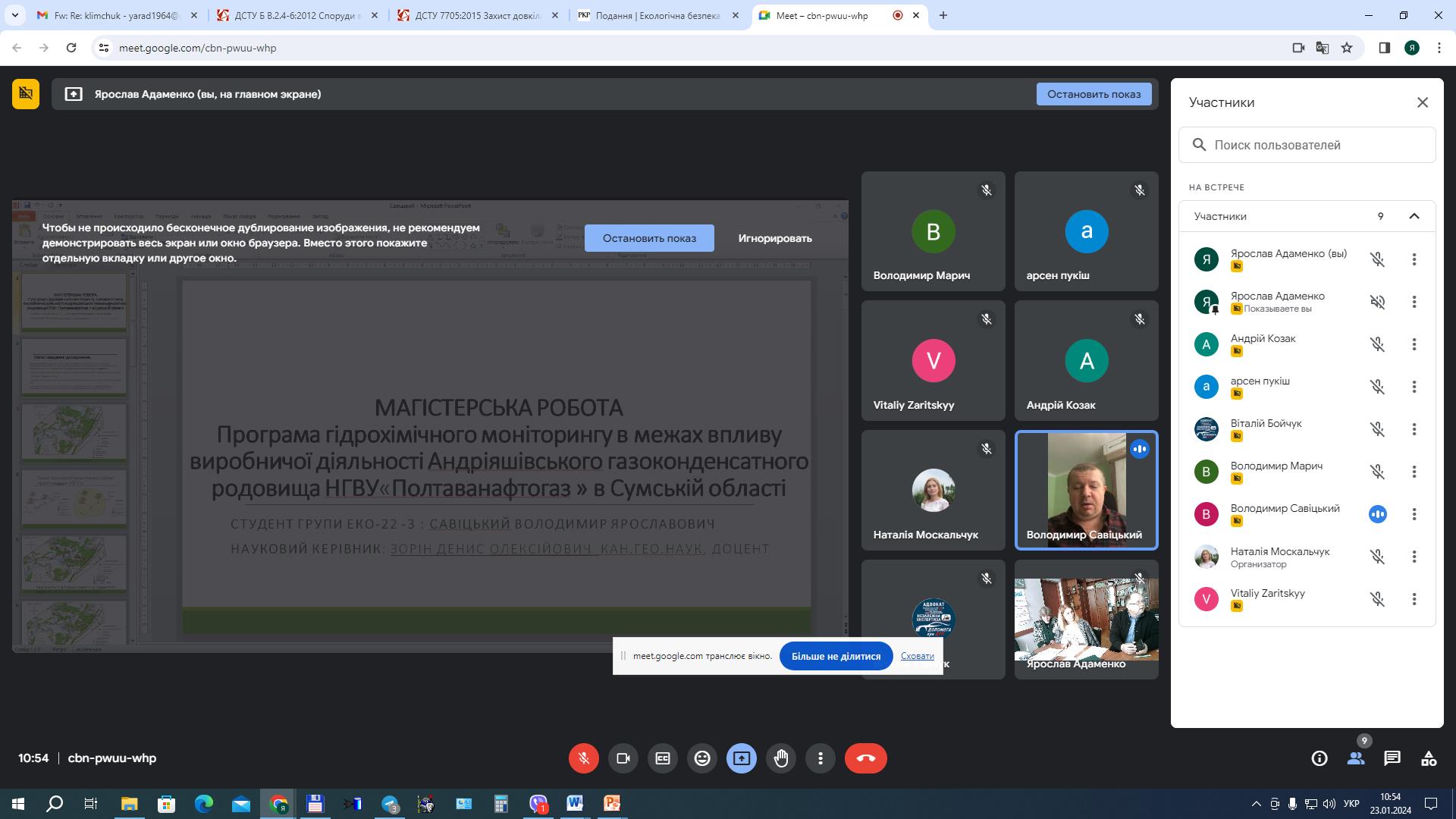The width and height of the screenshot is (1456, 819).
Task: Toggle mute for Андрій Козак
Action: point(1377,344)
